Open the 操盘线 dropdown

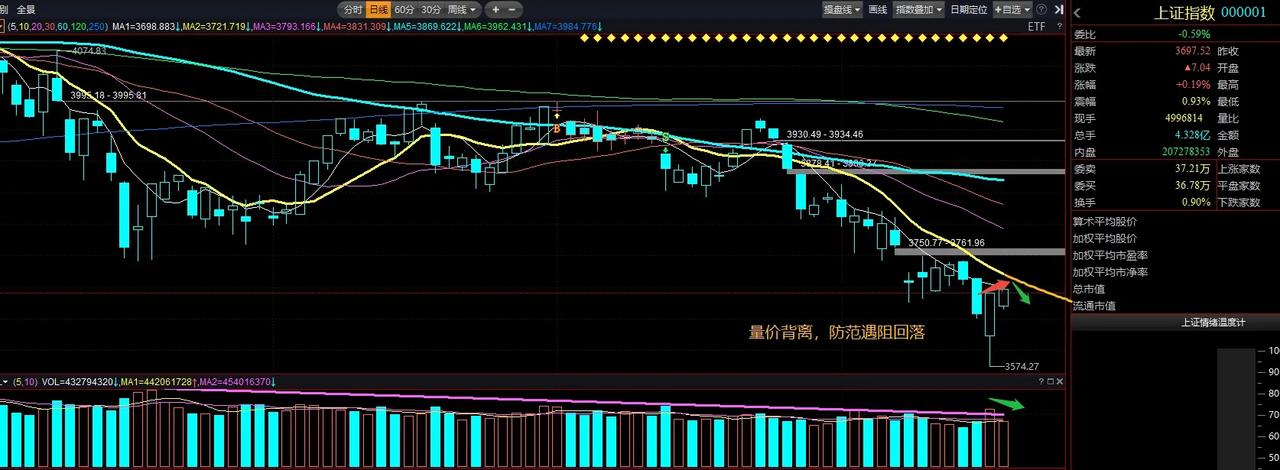click(x=841, y=9)
